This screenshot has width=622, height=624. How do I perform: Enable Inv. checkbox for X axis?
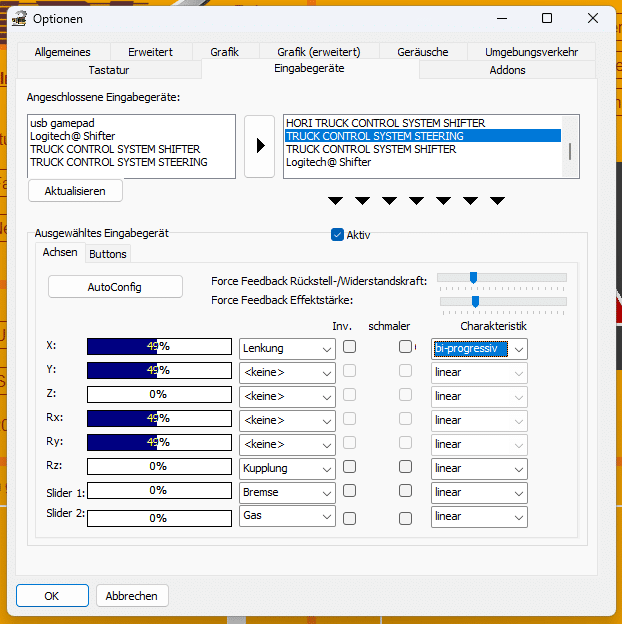tap(350, 347)
